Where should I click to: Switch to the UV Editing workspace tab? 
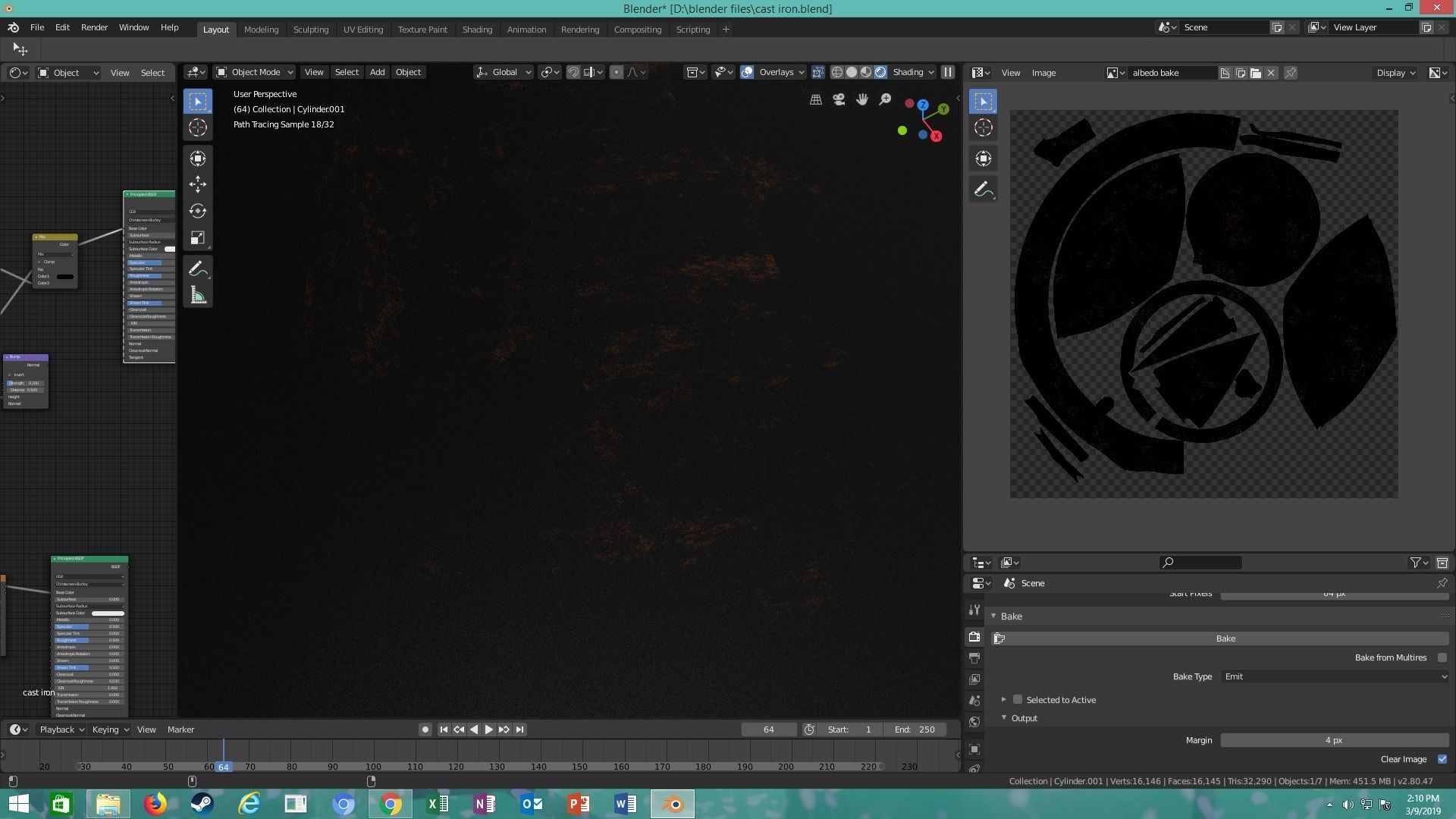(363, 30)
